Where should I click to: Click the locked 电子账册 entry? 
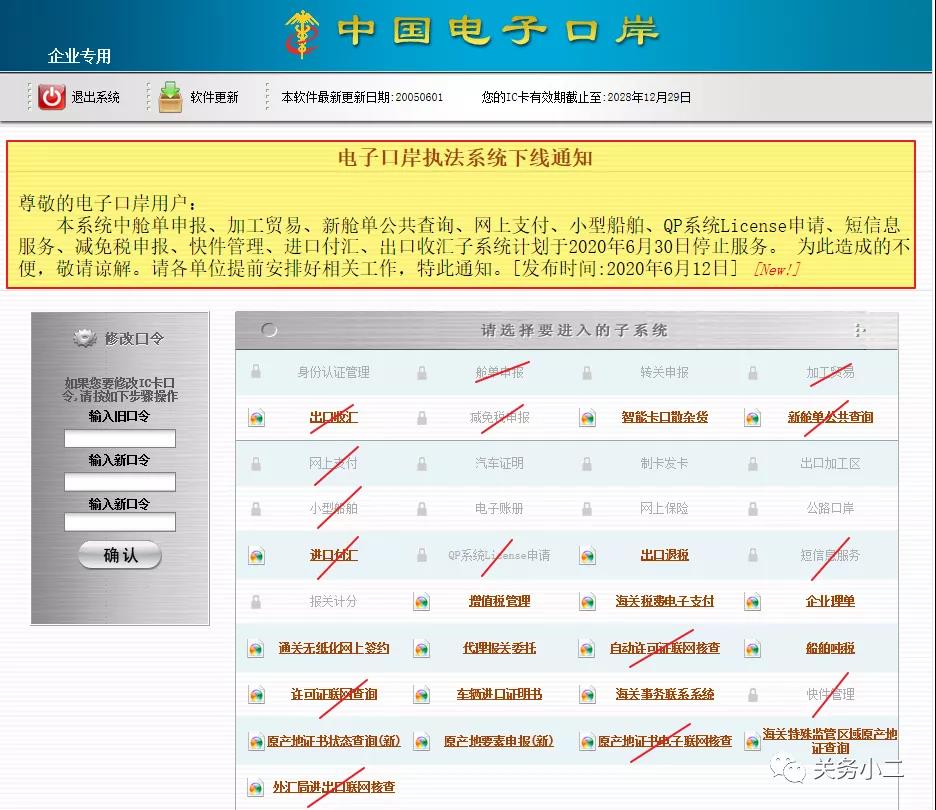click(499, 509)
